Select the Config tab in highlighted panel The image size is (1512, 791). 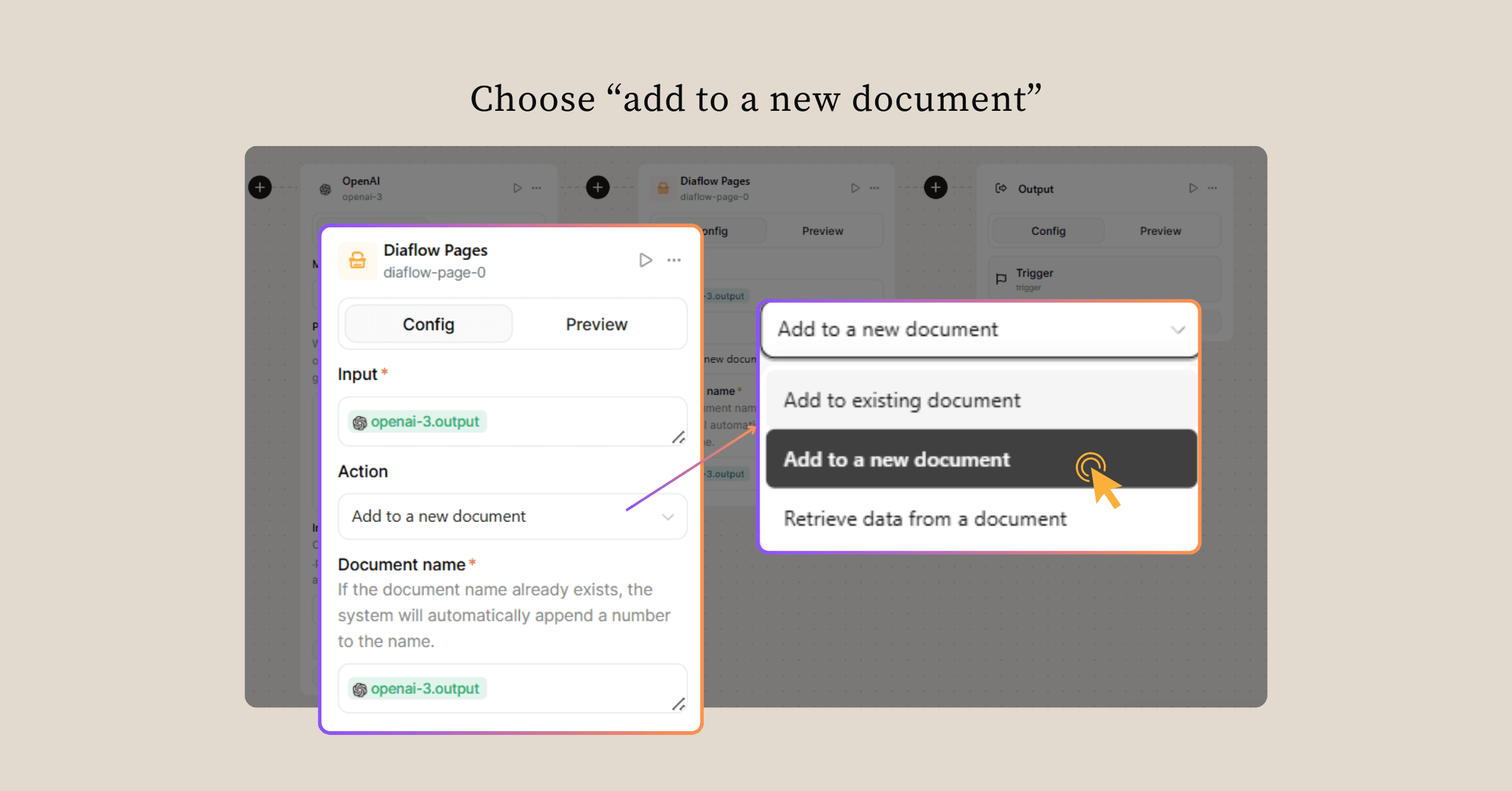(428, 324)
